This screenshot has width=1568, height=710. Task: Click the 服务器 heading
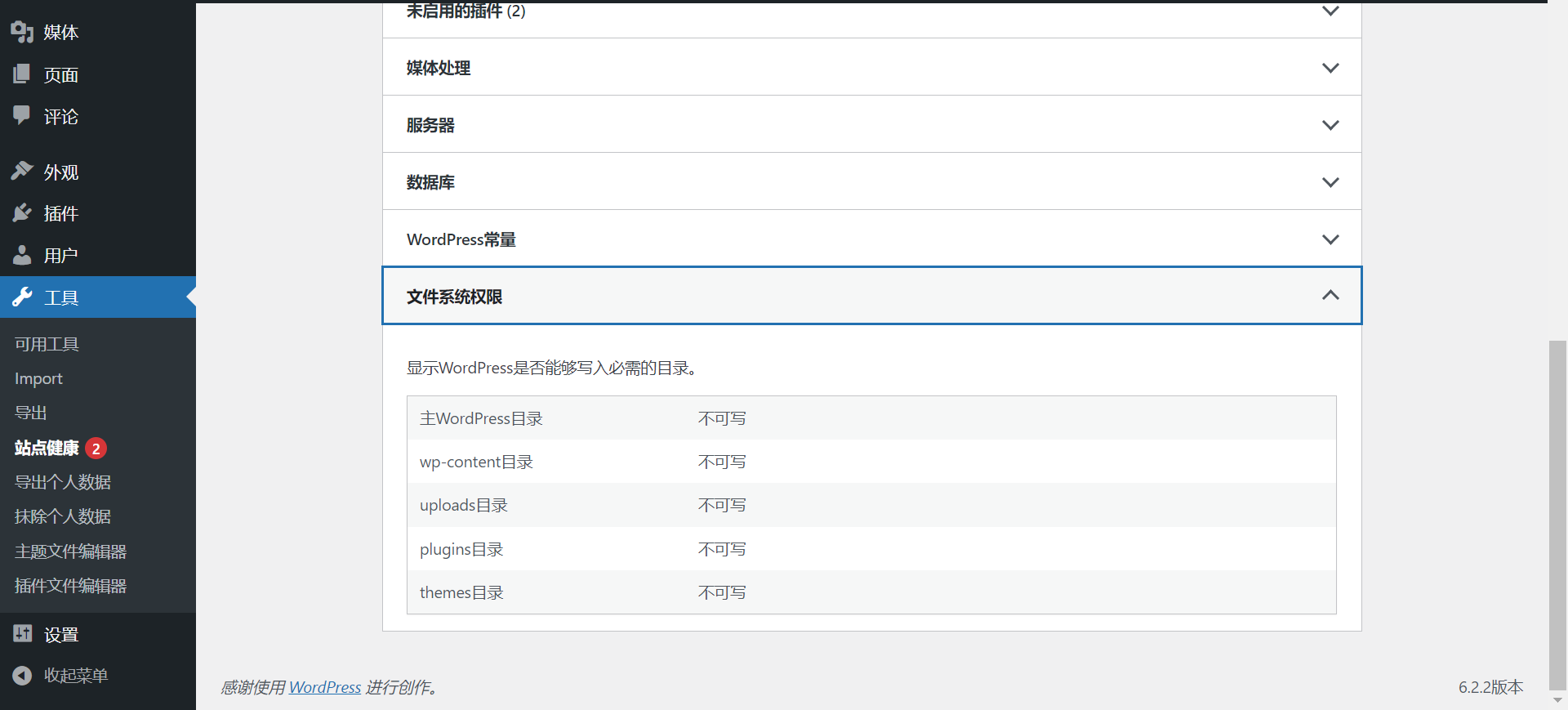430,125
